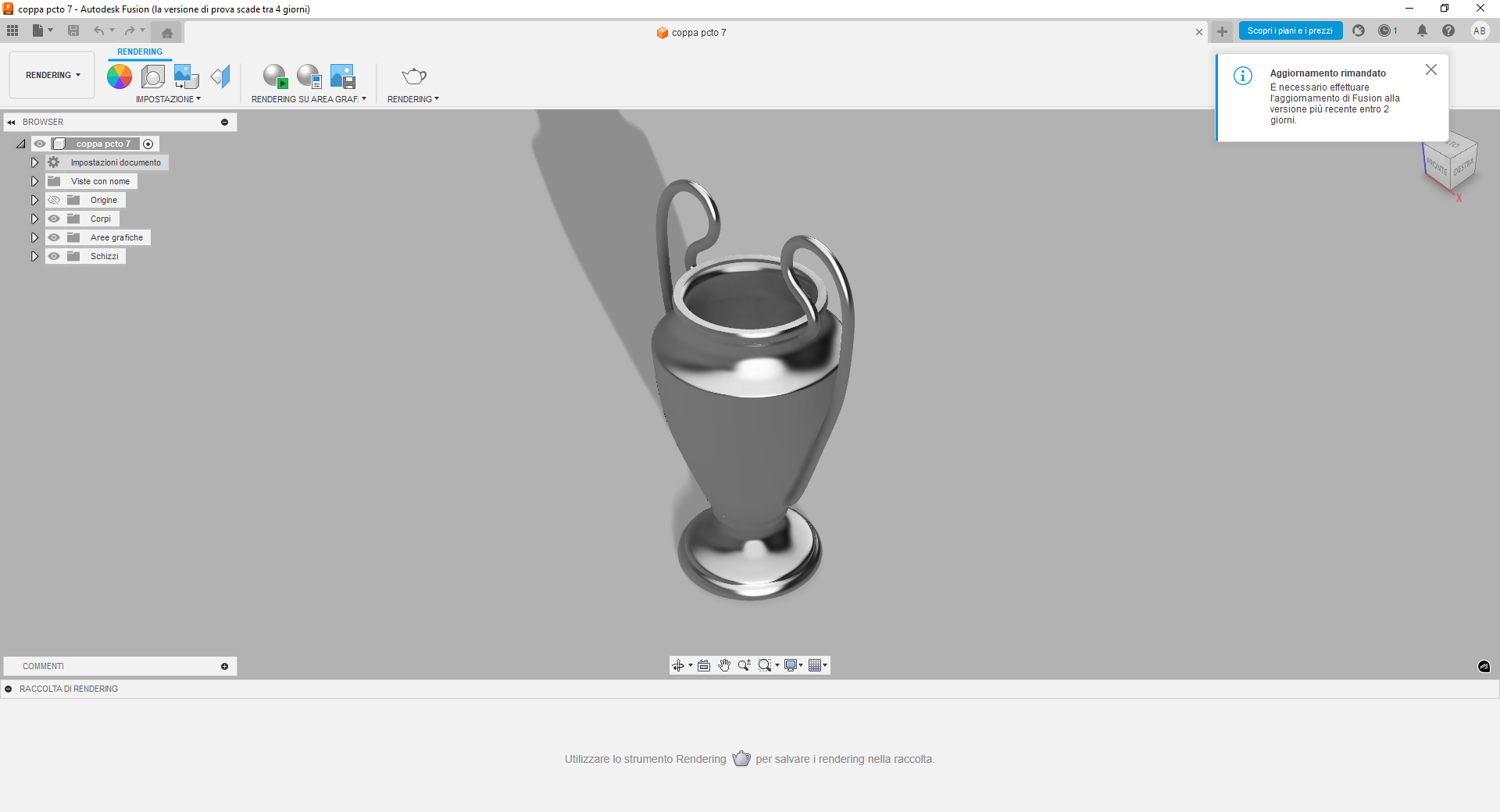1500x812 pixels.
Task: Open the scene settings icon
Action: click(152, 76)
